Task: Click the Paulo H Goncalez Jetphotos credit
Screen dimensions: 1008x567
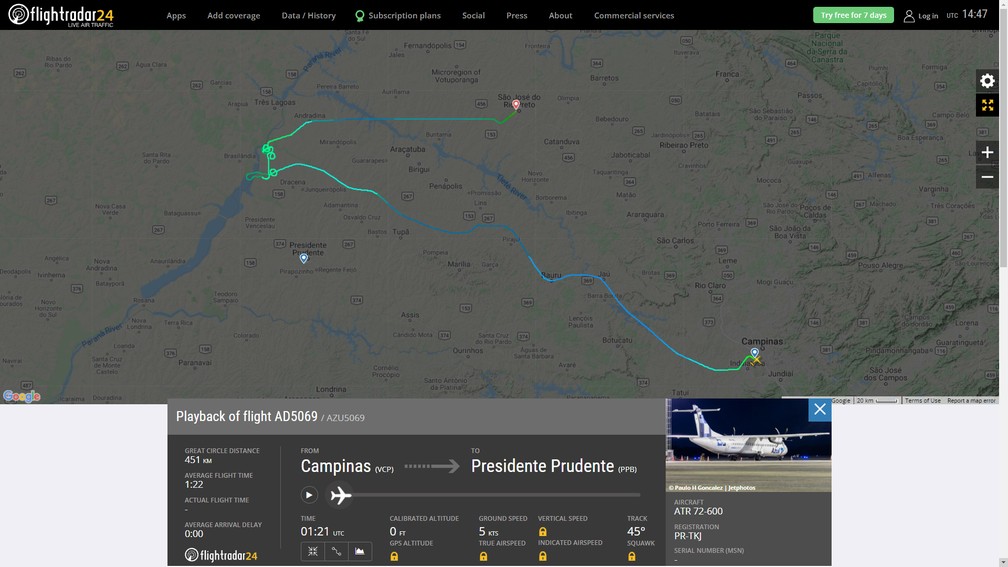Action: pos(712,487)
